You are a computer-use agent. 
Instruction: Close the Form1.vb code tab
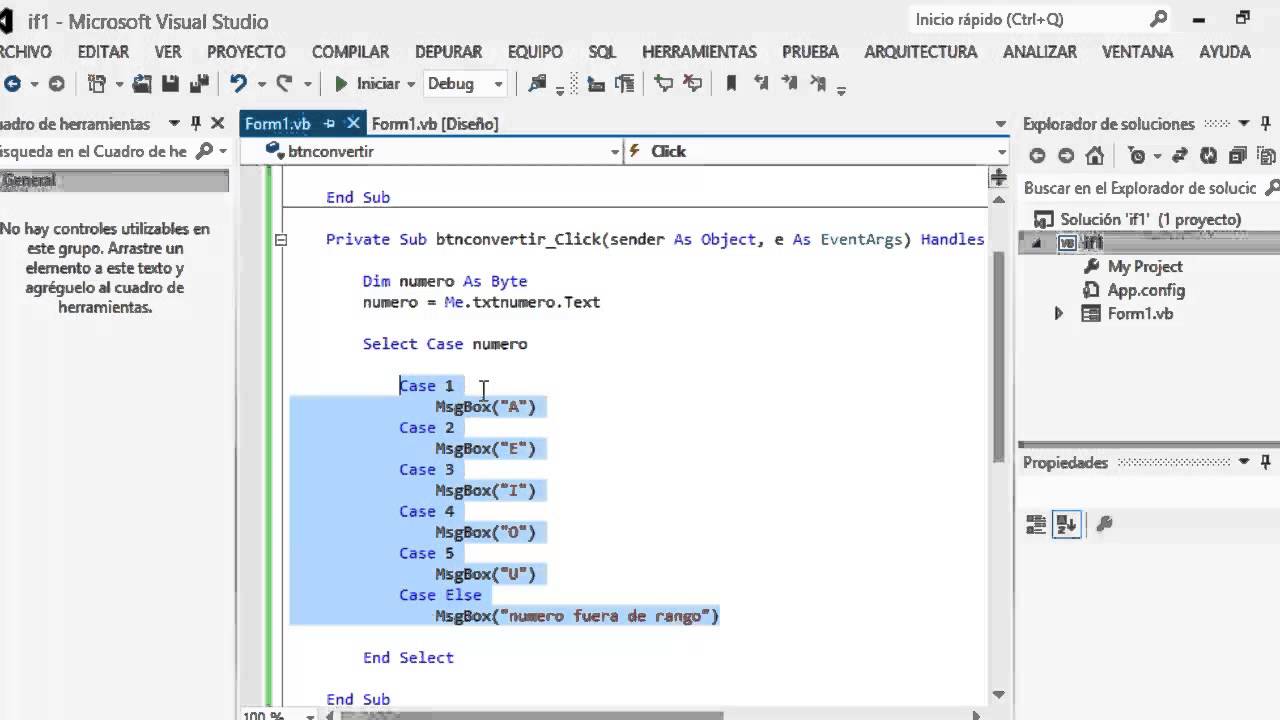[x=352, y=124]
